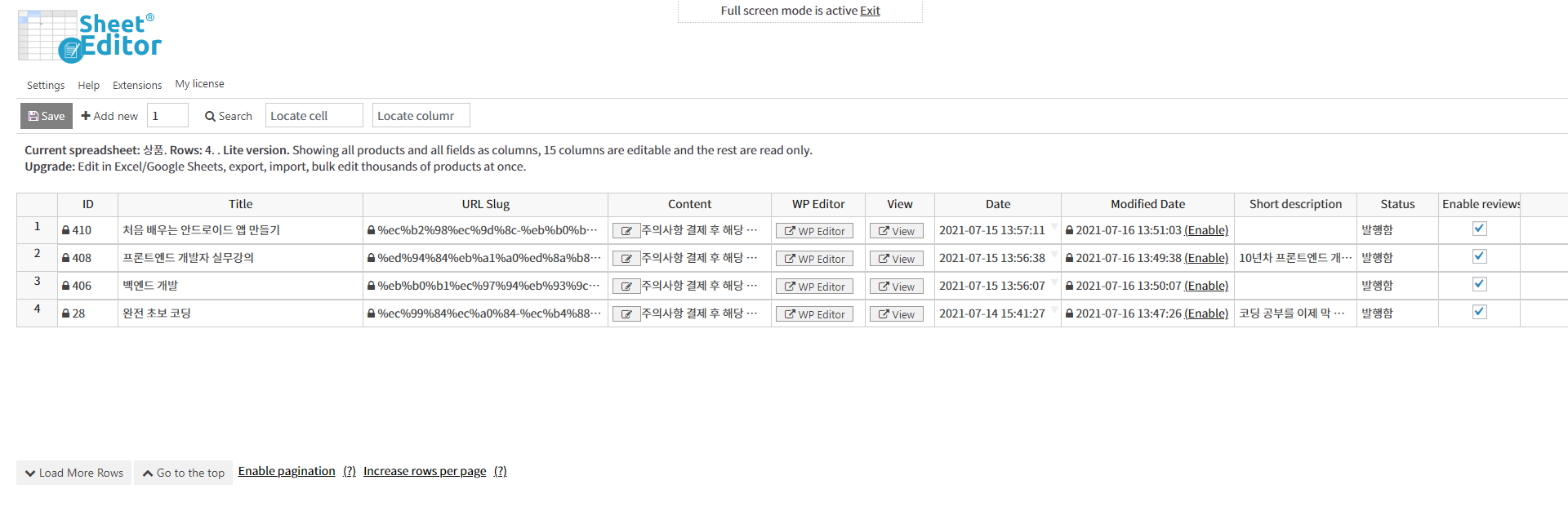
Task: Open WP Editor for product 410
Action: click(x=814, y=231)
